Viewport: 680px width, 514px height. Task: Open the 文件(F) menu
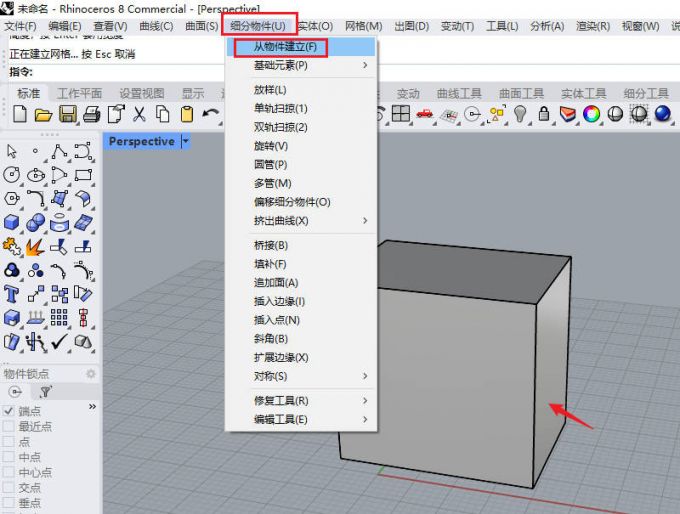pos(20,26)
